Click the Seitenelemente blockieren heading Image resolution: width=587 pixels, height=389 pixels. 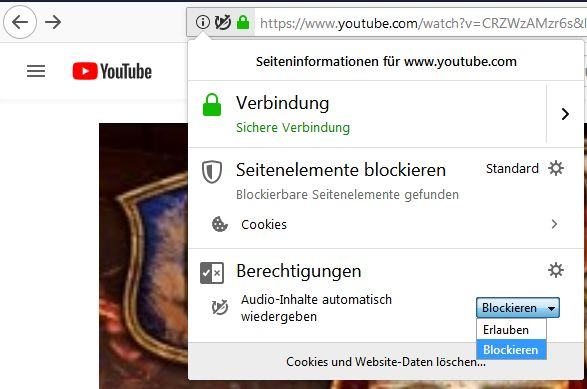pos(341,170)
